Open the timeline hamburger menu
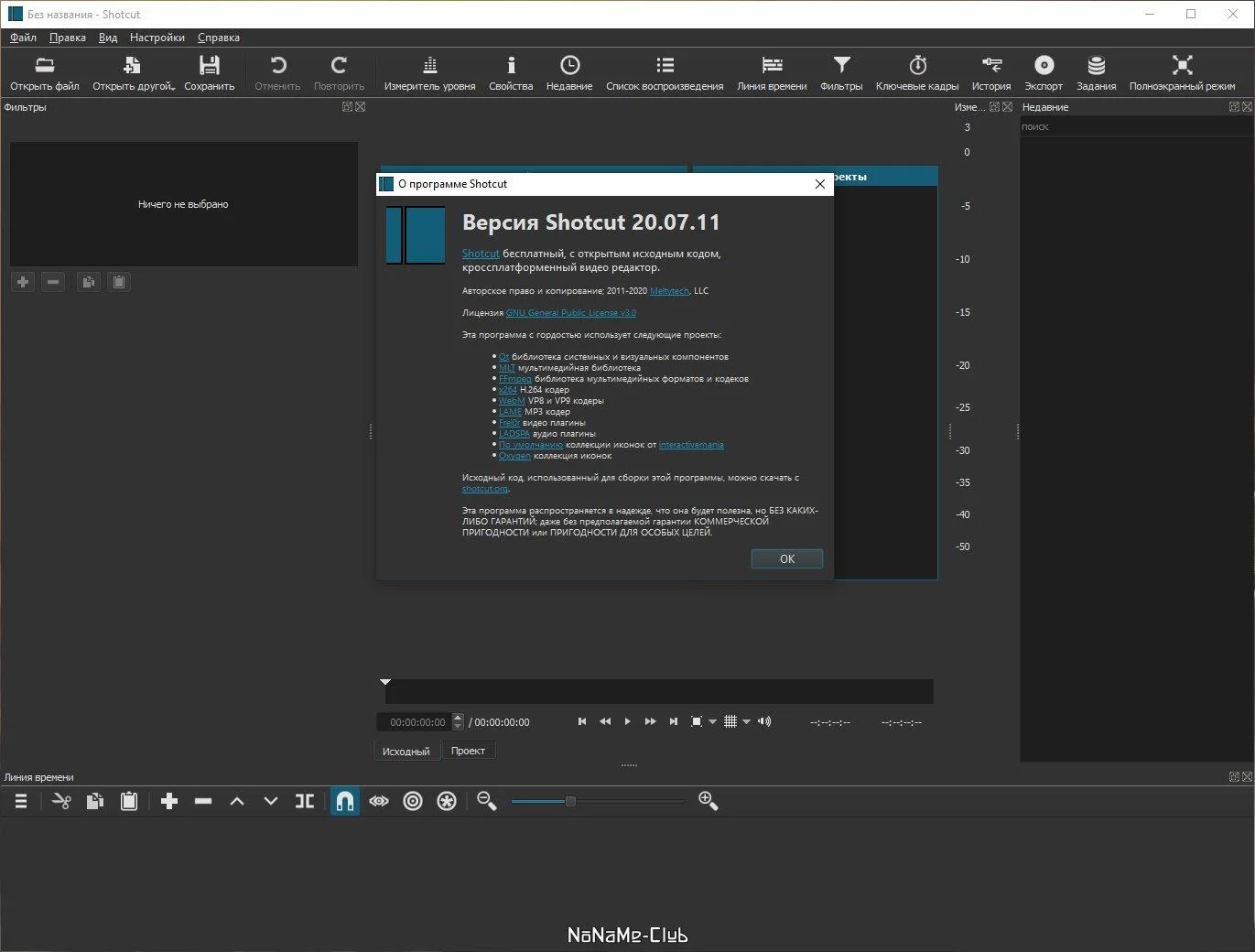This screenshot has height=952, width=1255. coord(21,801)
